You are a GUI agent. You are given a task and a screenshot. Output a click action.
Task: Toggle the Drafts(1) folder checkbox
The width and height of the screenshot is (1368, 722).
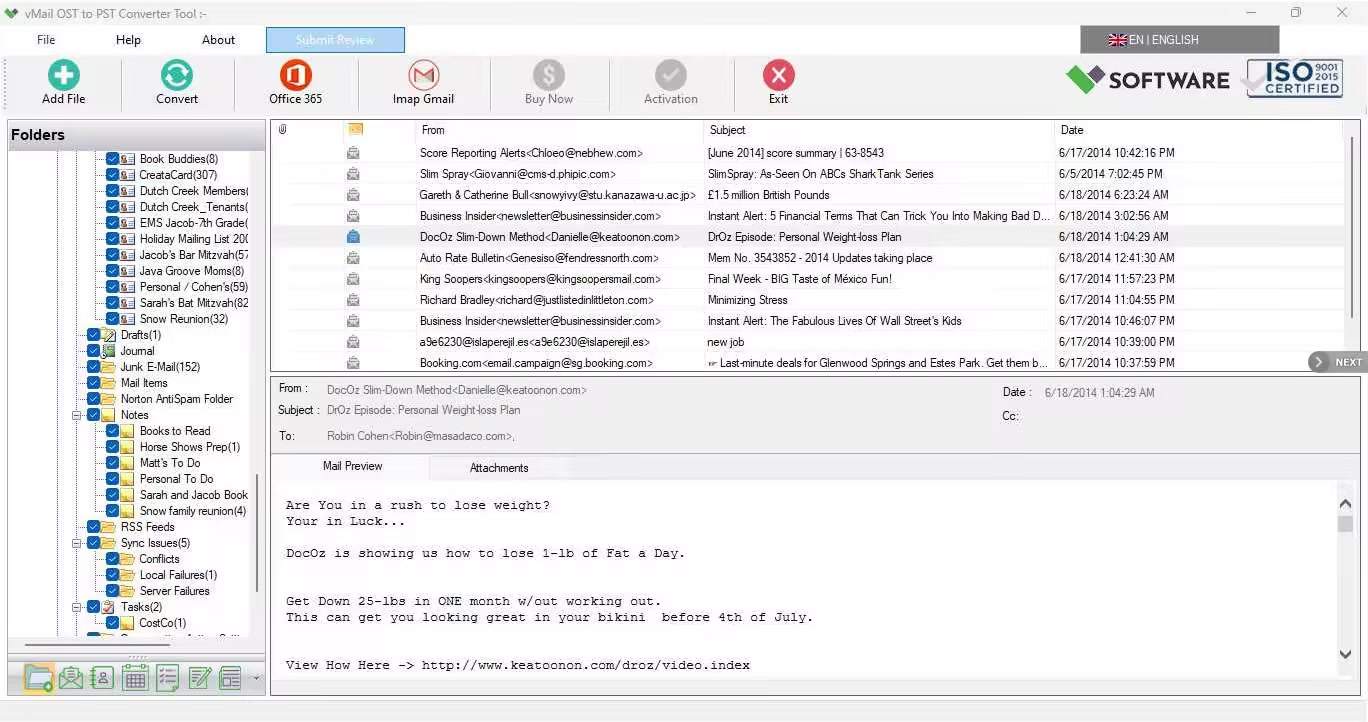(94, 335)
